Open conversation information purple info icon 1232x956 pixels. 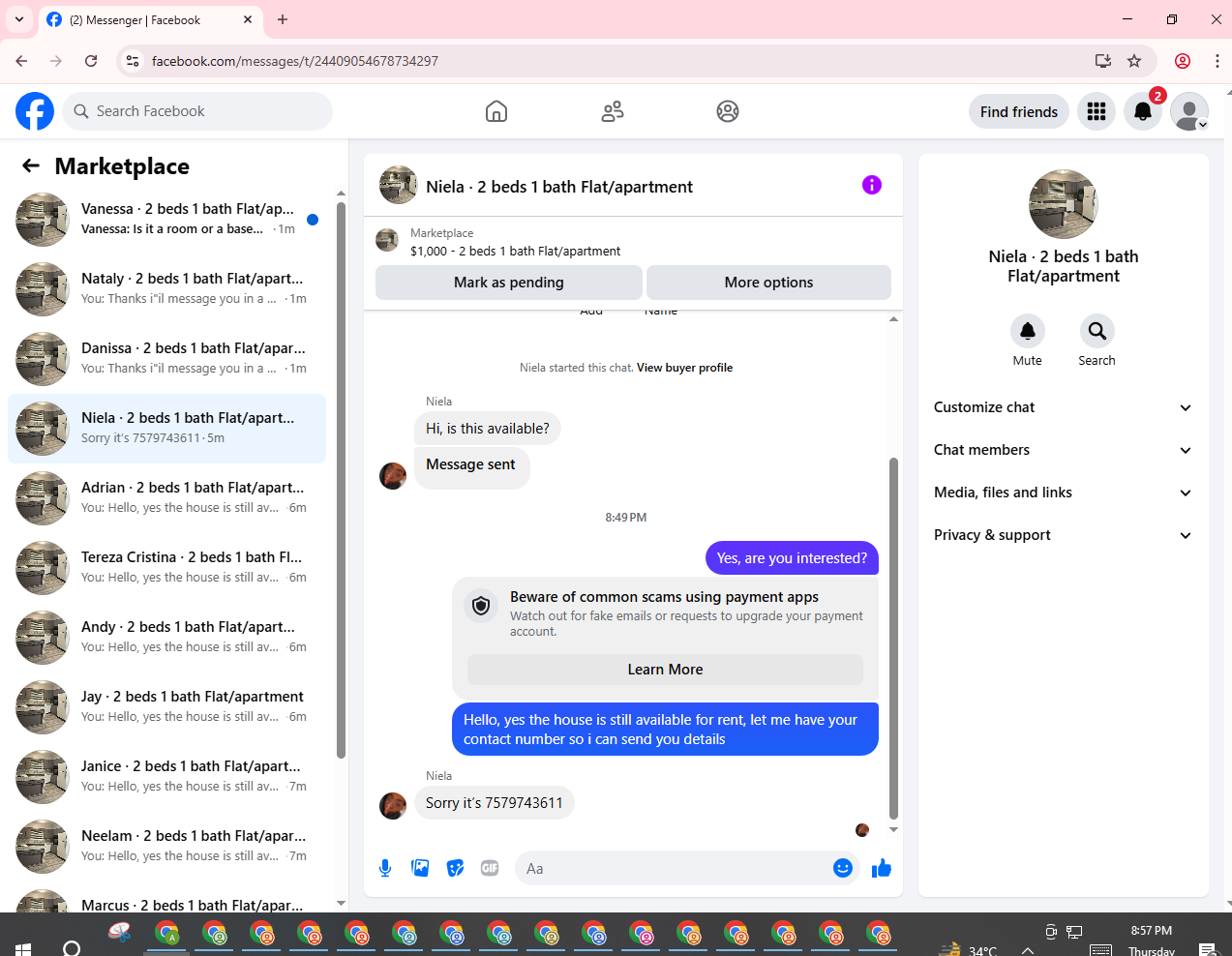click(x=872, y=185)
